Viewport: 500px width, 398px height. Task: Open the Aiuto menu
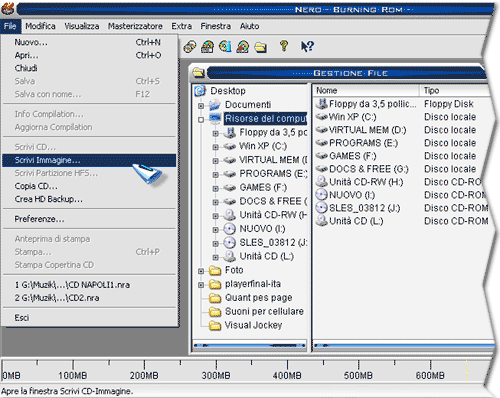tap(249, 26)
